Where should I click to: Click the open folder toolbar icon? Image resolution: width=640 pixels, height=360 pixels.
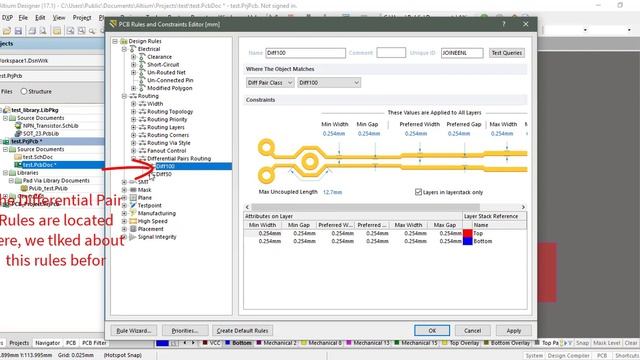coord(7,31)
